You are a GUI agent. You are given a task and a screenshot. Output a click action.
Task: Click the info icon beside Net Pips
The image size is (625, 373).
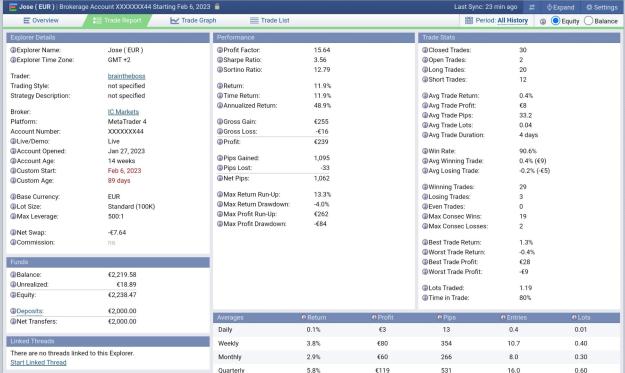pyautogui.click(x=220, y=178)
